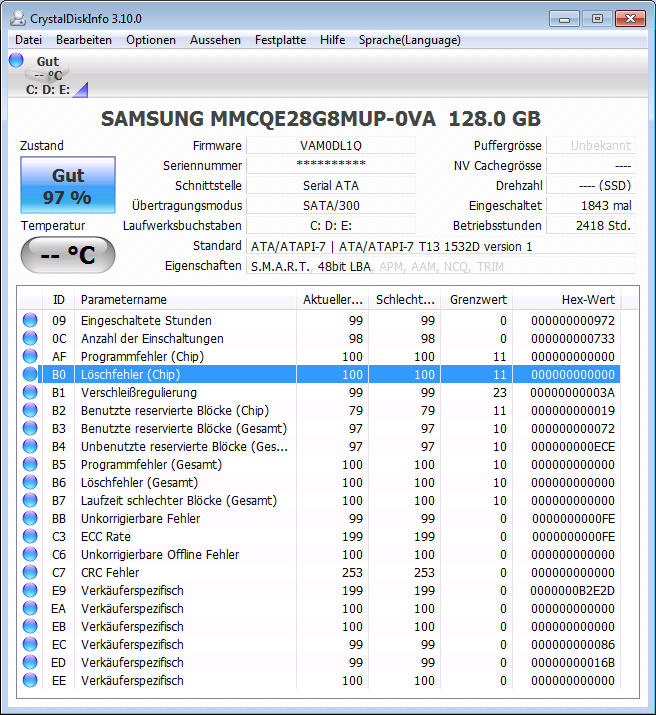Click the Eigenschaften field S.M.A.R.T. 48bit LBA

(x=441, y=266)
